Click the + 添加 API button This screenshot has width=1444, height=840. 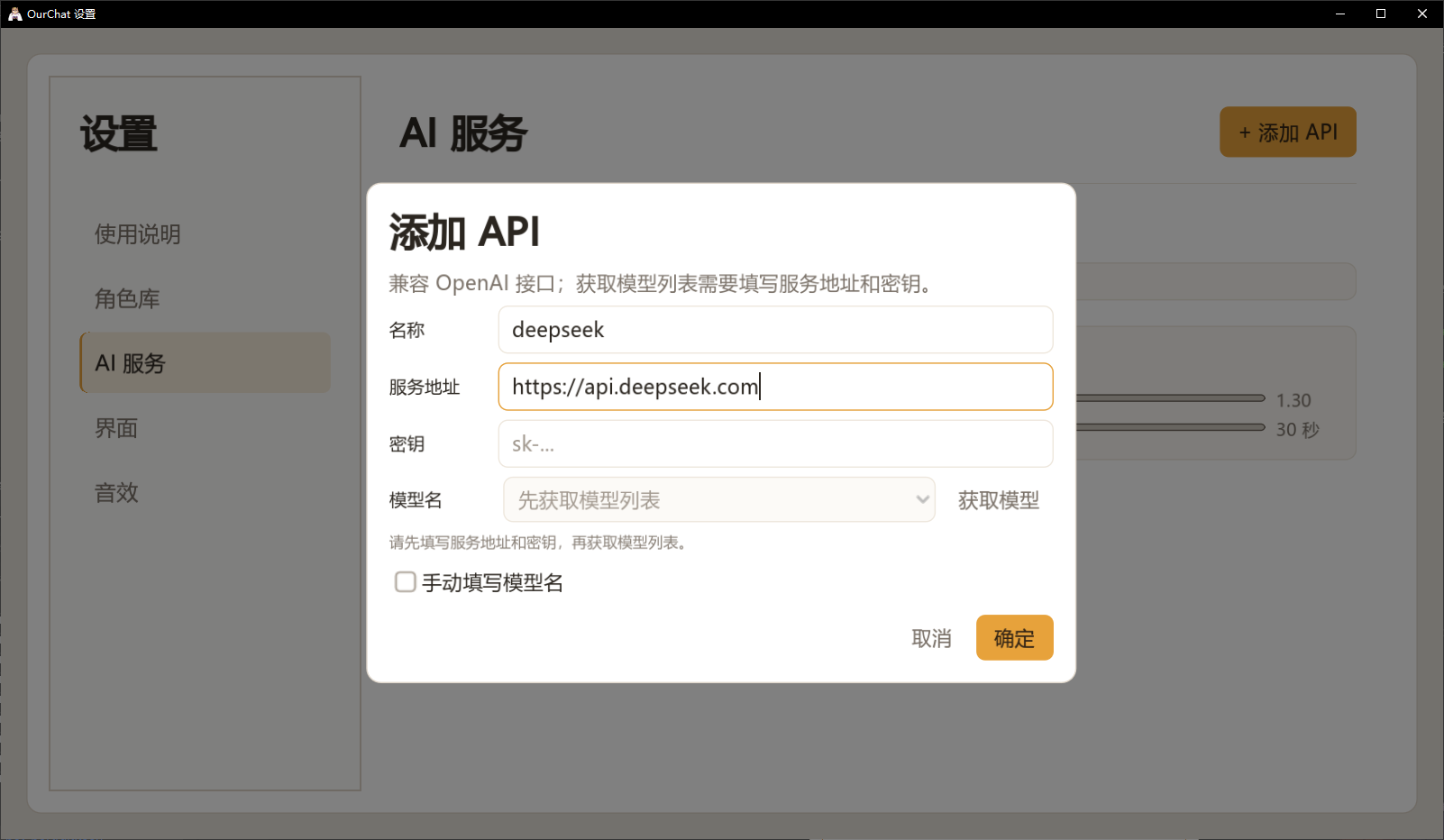pos(1287,132)
